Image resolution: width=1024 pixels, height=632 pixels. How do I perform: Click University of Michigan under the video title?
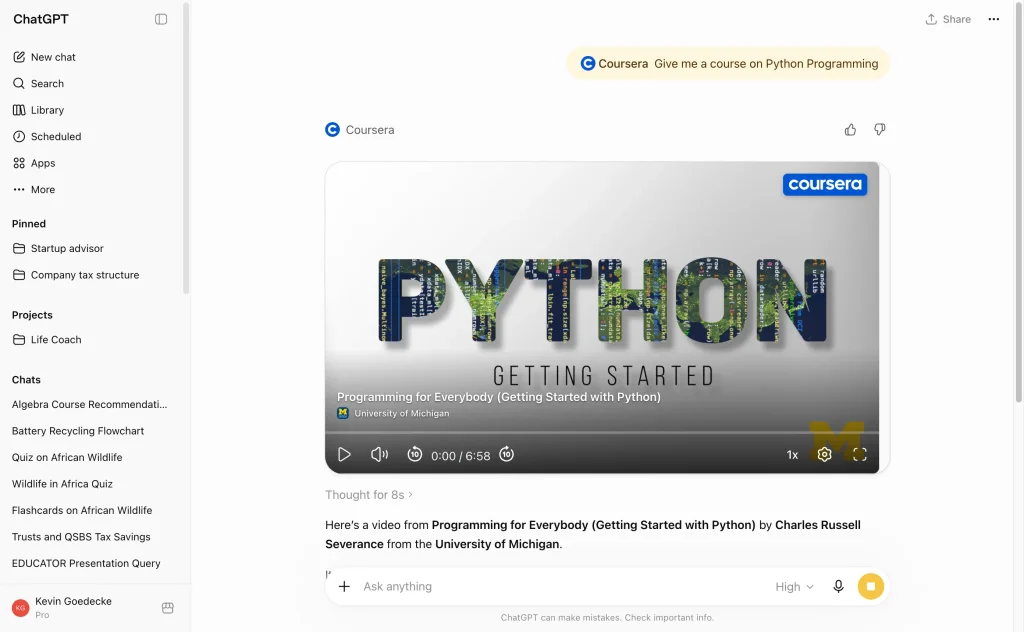click(x=402, y=413)
